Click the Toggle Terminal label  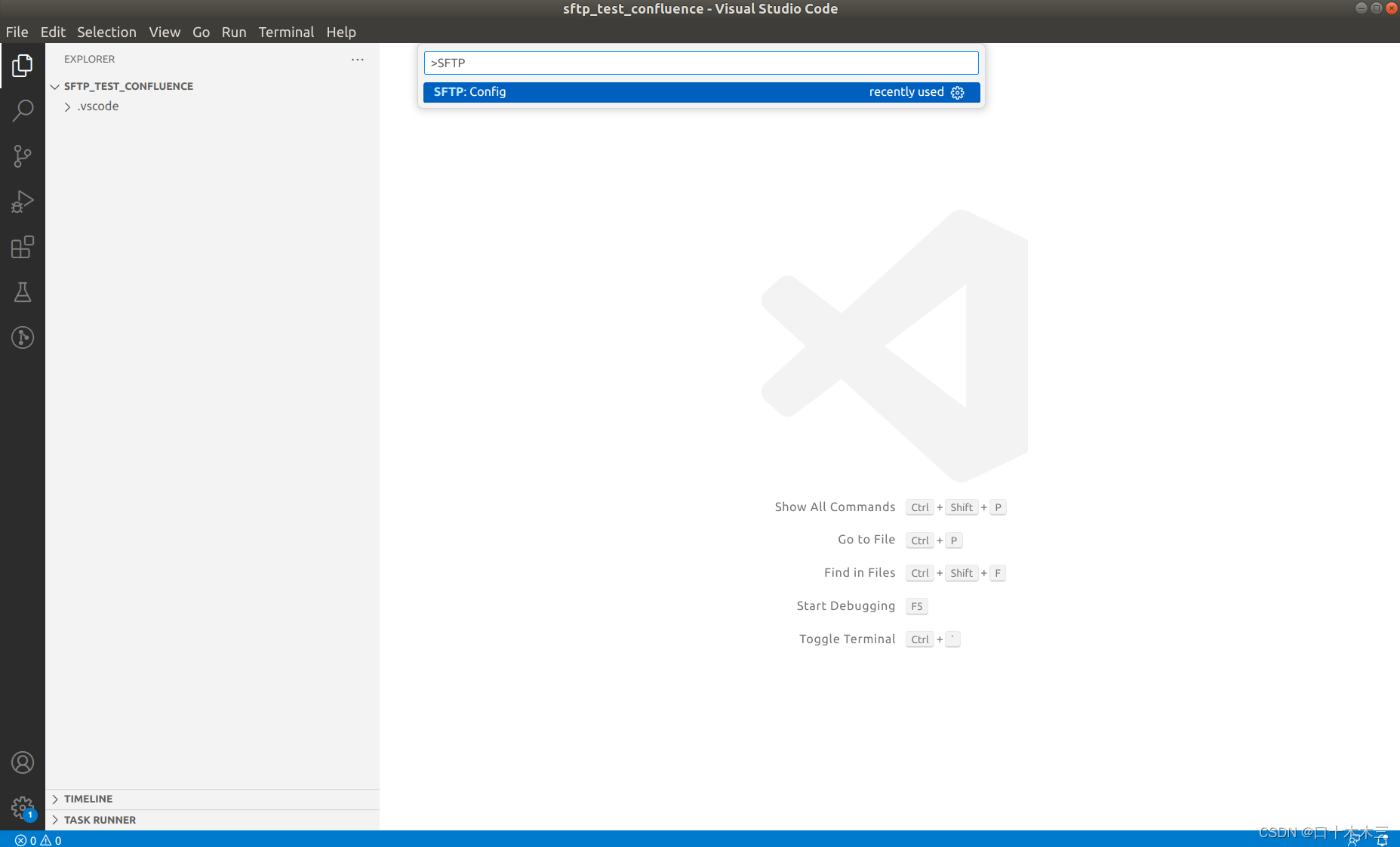[x=848, y=639]
